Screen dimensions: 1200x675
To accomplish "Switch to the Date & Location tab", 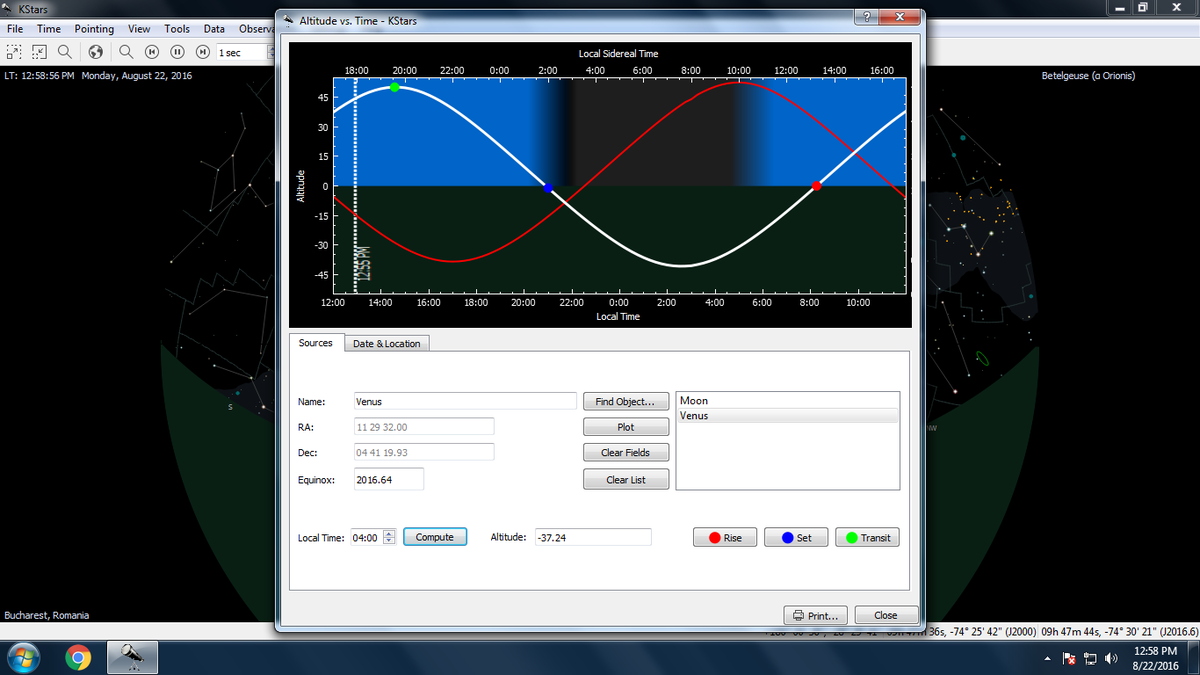I will (x=387, y=343).
